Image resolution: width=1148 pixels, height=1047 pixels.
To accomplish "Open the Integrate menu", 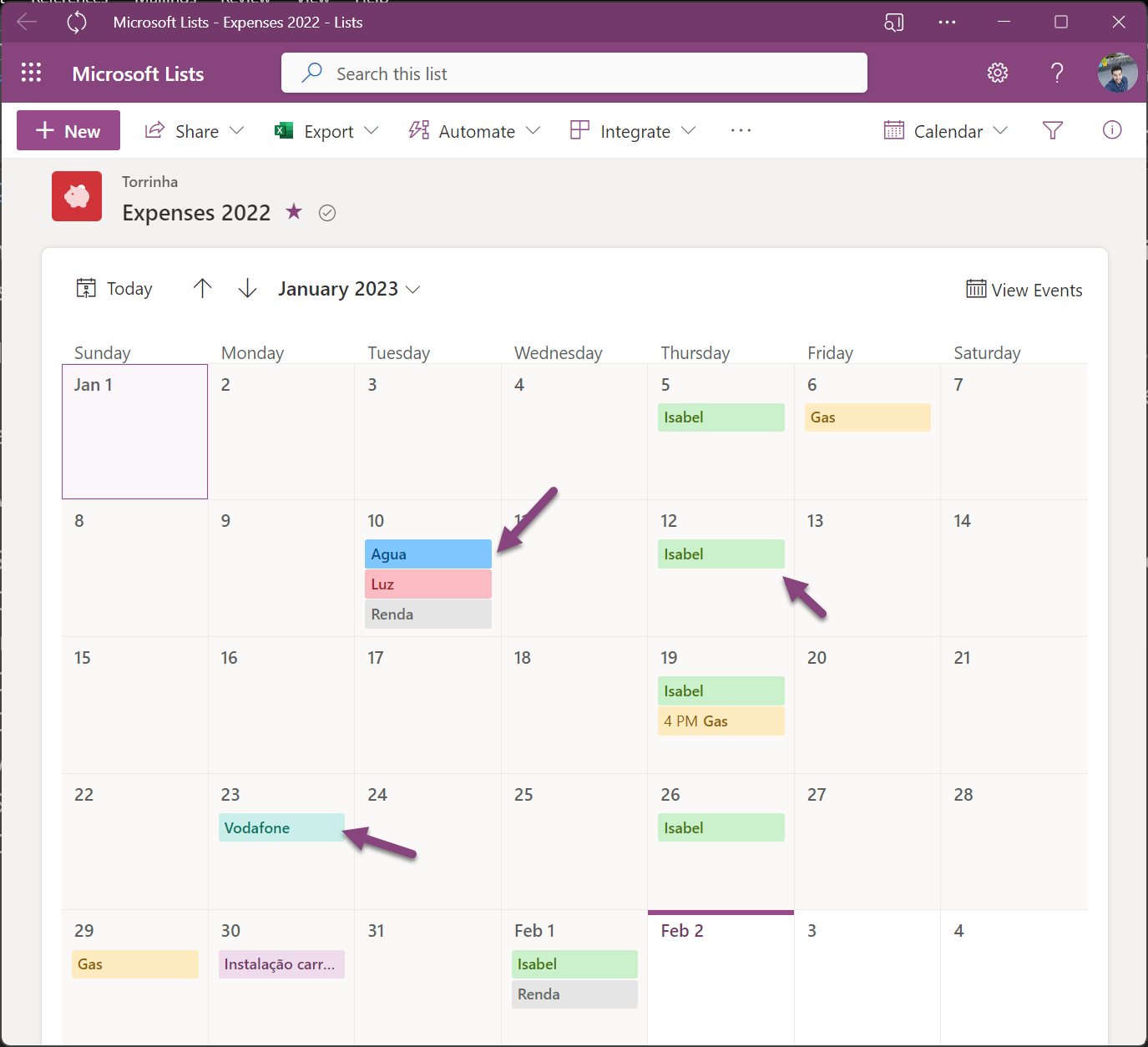I will (x=633, y=131).
